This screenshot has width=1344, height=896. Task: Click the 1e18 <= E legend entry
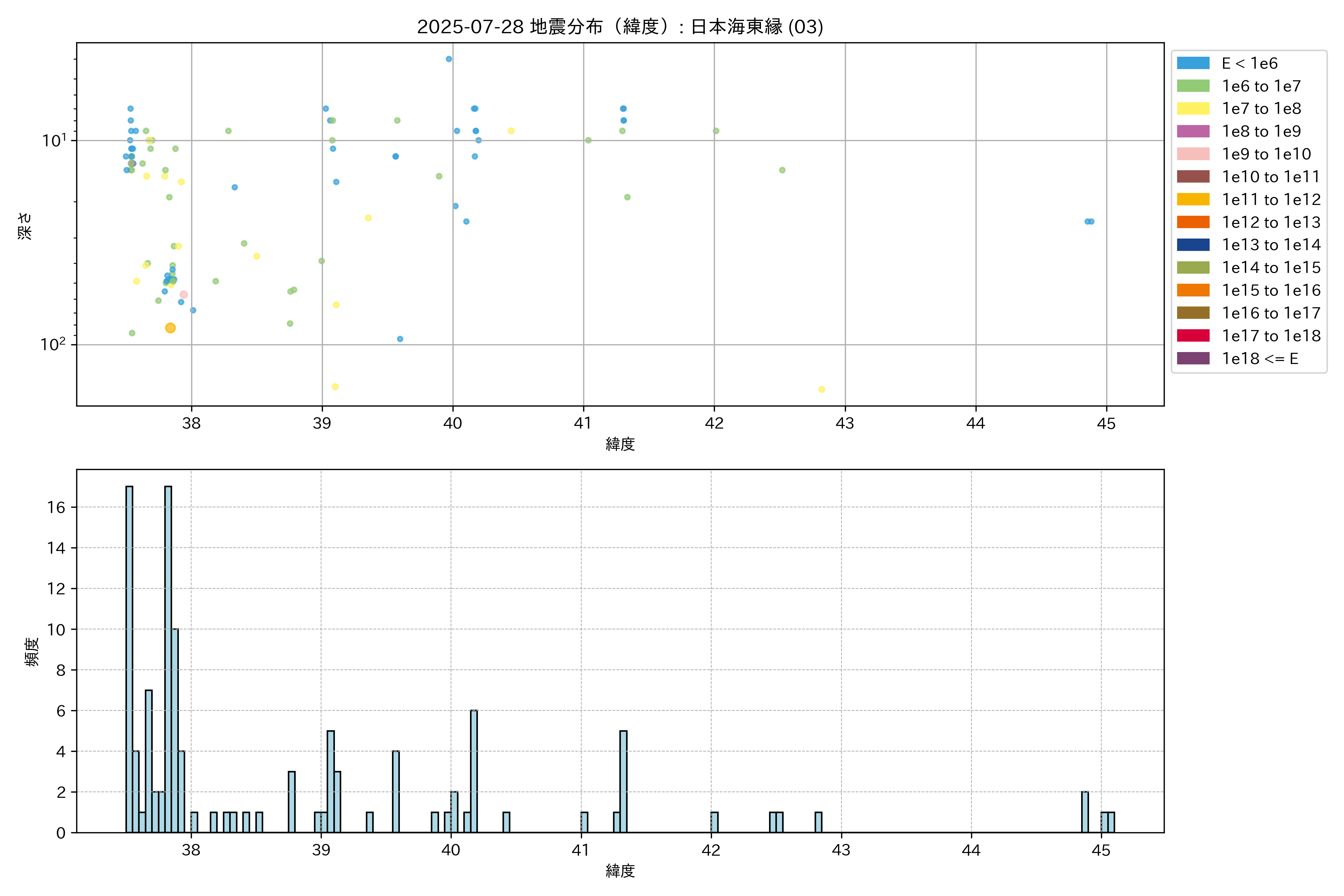[1259, 358]
